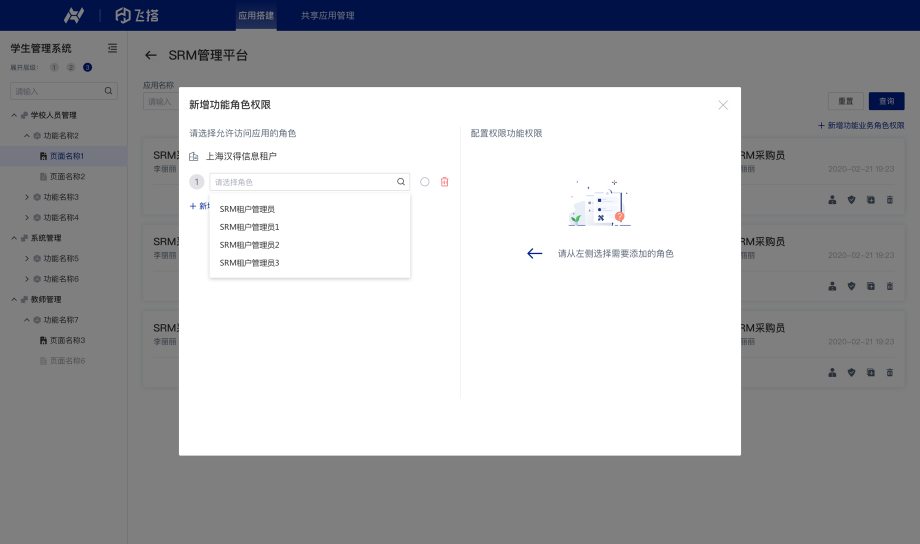The height and width of the screenshot is (544, 920).
Task: Click the shield icon on the first SRM采购员 card
Action: (851, 200)
